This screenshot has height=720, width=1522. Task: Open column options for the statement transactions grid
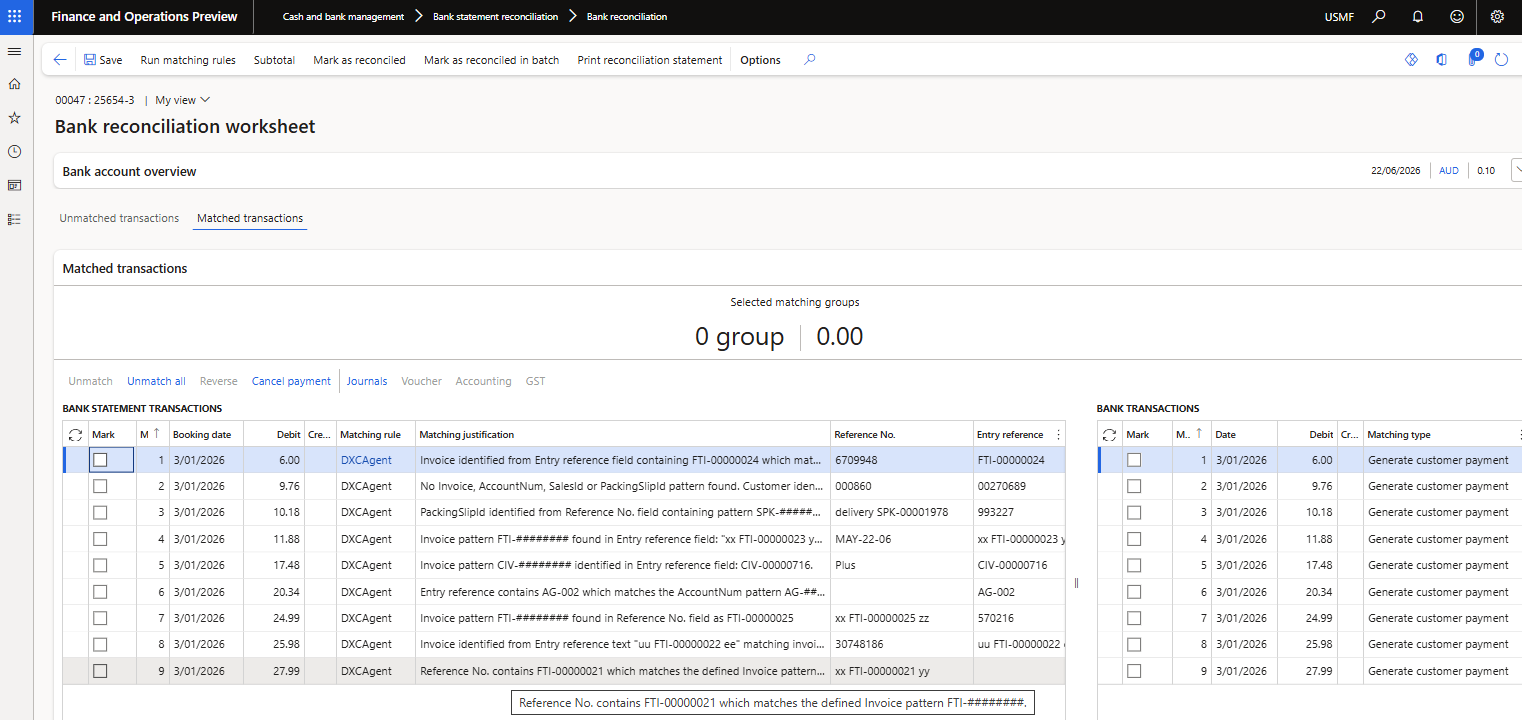coord(1058,435)
